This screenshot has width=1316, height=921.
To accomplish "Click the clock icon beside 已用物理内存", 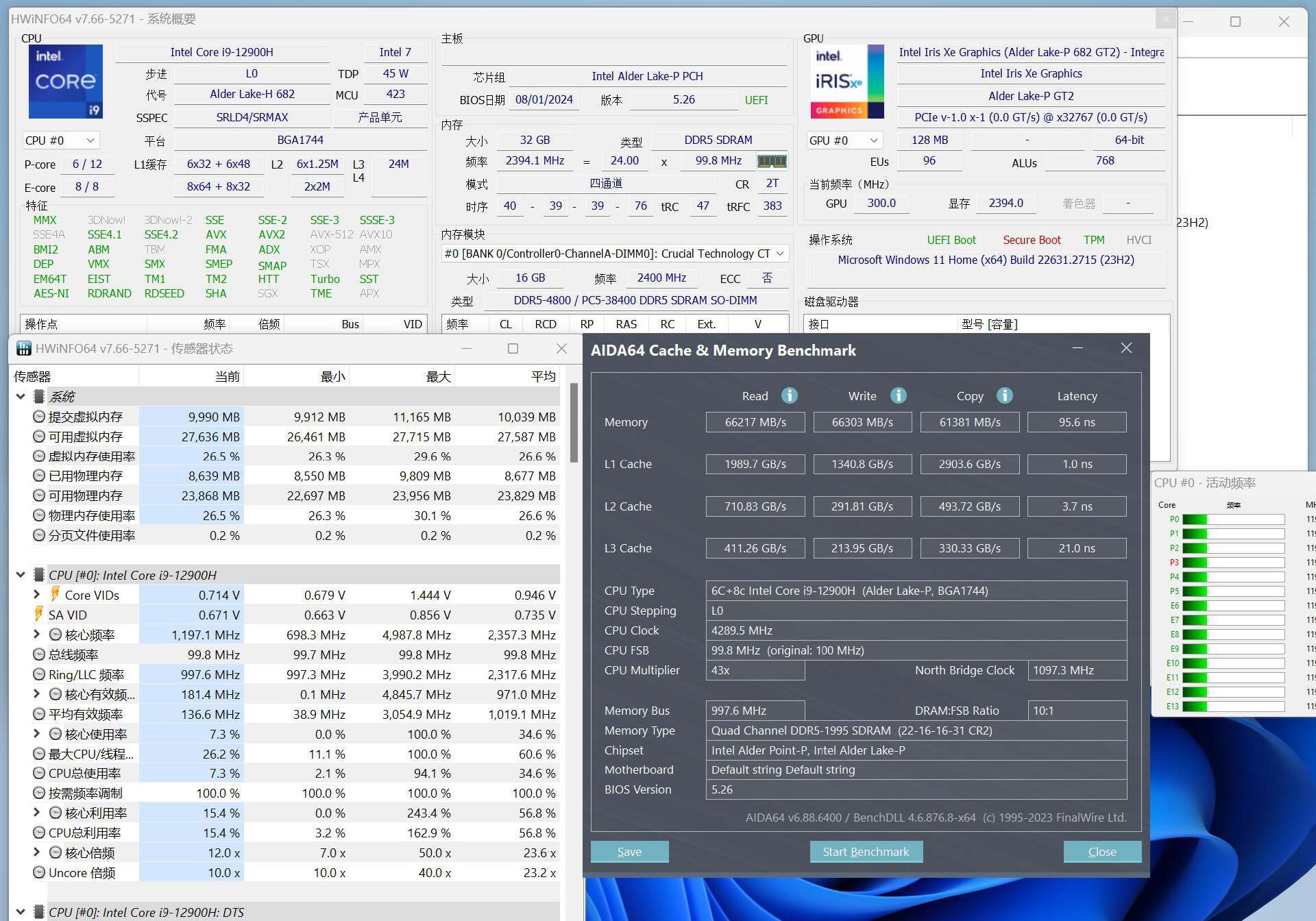I will point(39,476).
